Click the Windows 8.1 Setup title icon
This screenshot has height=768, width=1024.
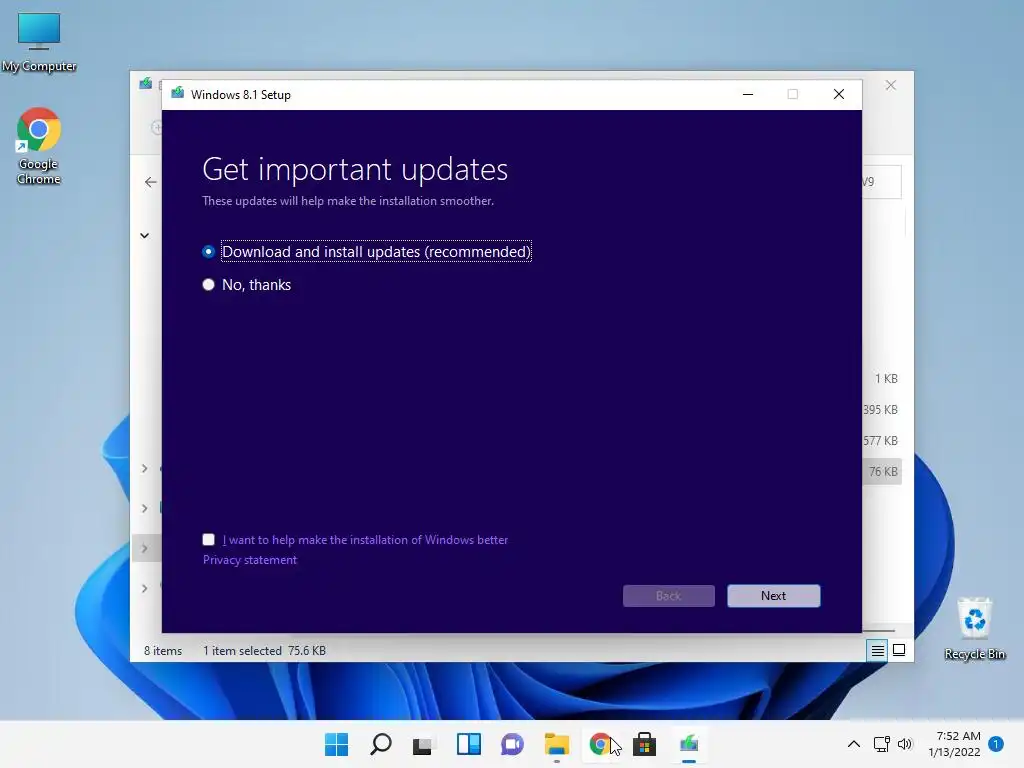pyautogui.click(x=178, y=94)
